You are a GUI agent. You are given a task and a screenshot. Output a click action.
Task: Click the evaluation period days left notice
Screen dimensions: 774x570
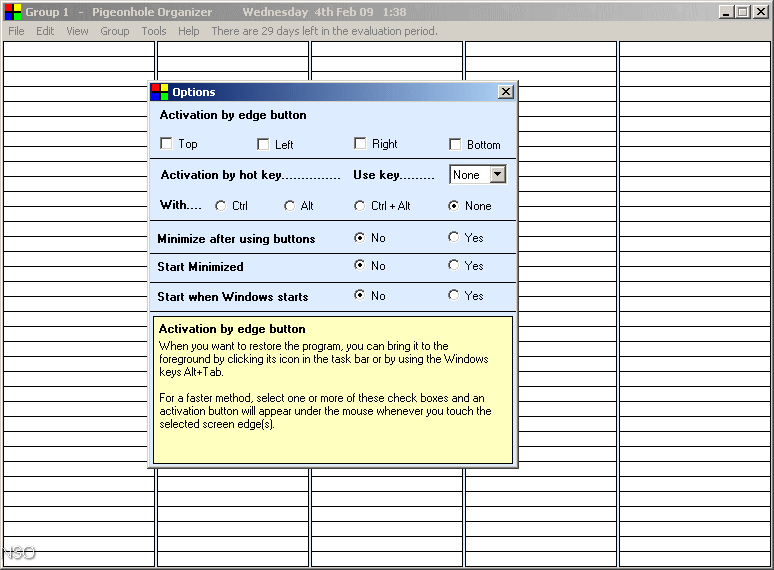coord(325,31)
